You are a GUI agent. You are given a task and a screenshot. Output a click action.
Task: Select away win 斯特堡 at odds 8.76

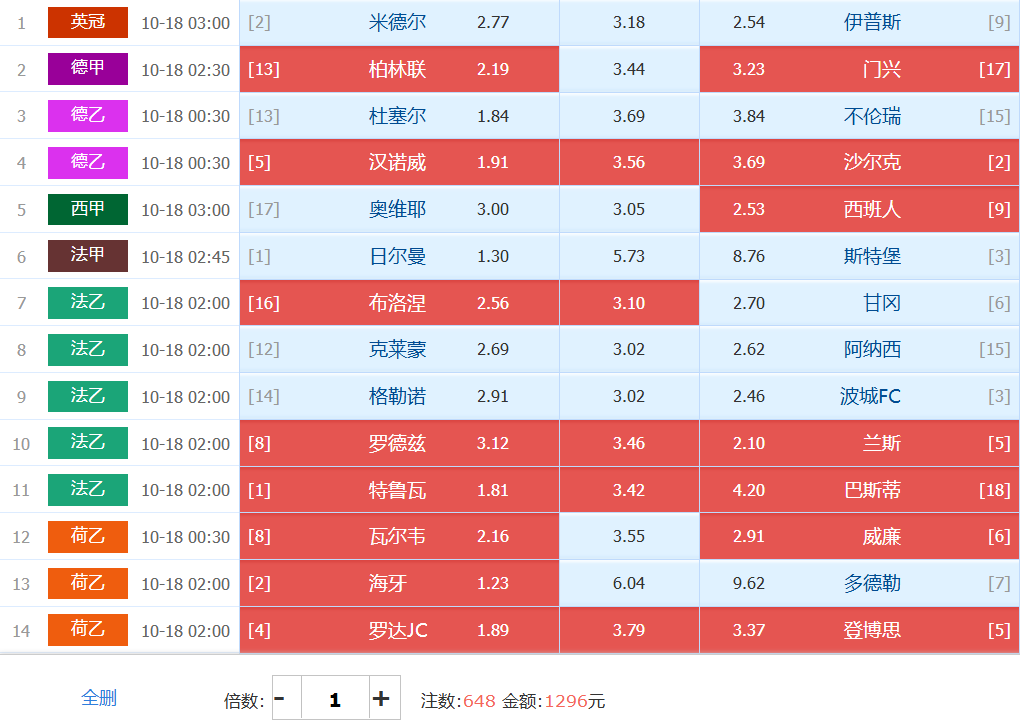(x=859, y=256)
